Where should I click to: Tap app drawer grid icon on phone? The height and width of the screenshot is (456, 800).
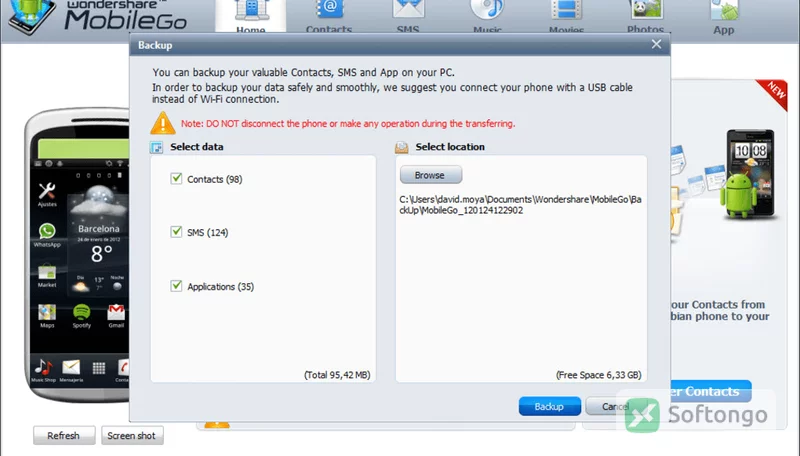pos(99,367)
